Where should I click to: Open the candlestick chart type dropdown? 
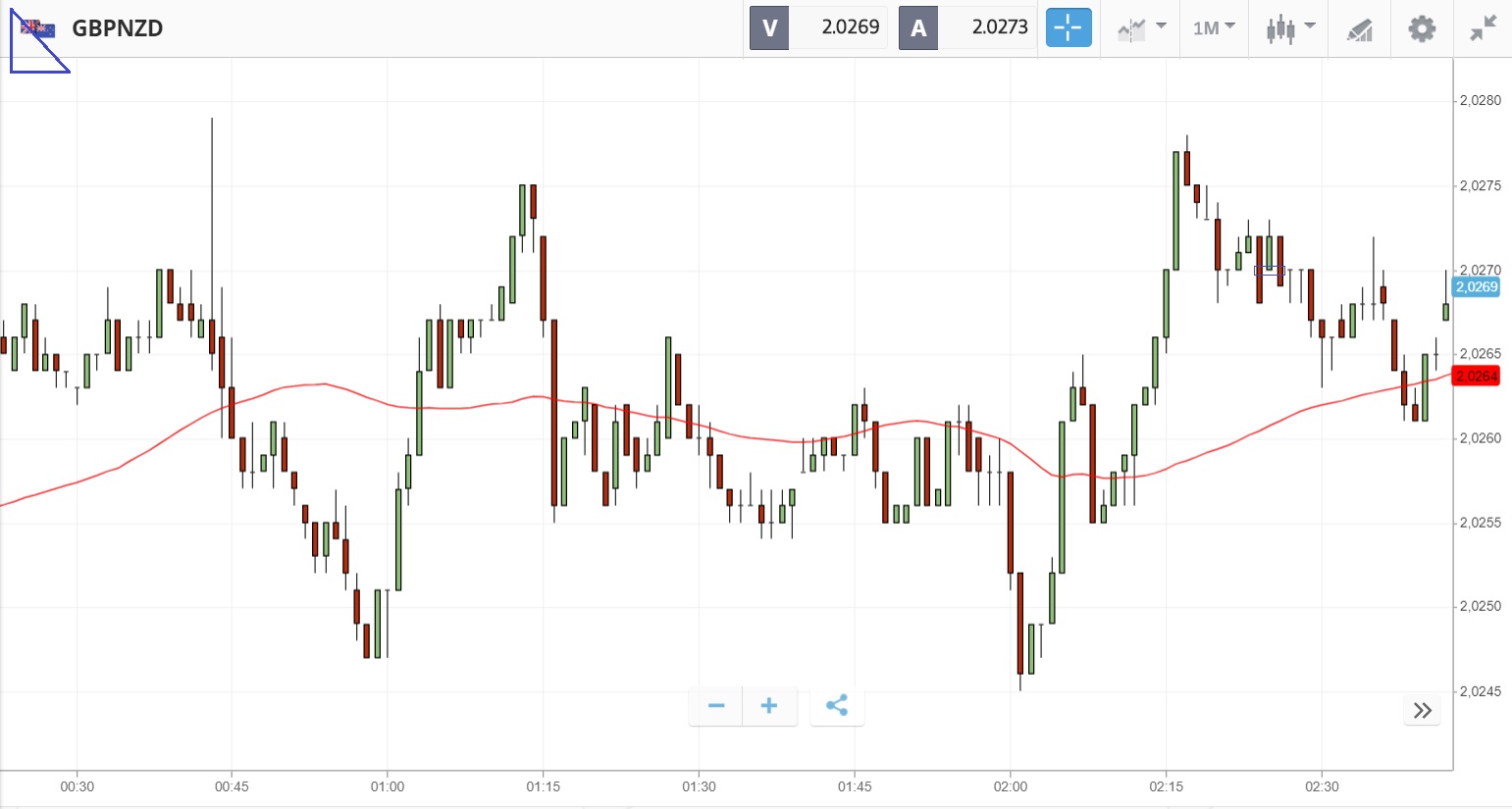[1289, 28]
